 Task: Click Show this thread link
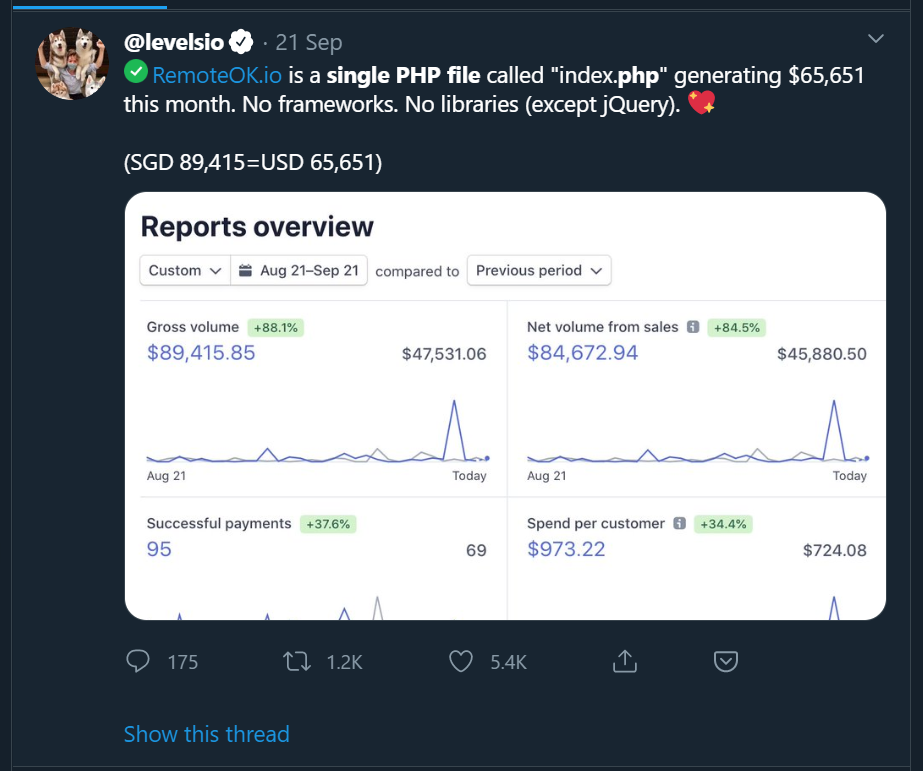207,734
